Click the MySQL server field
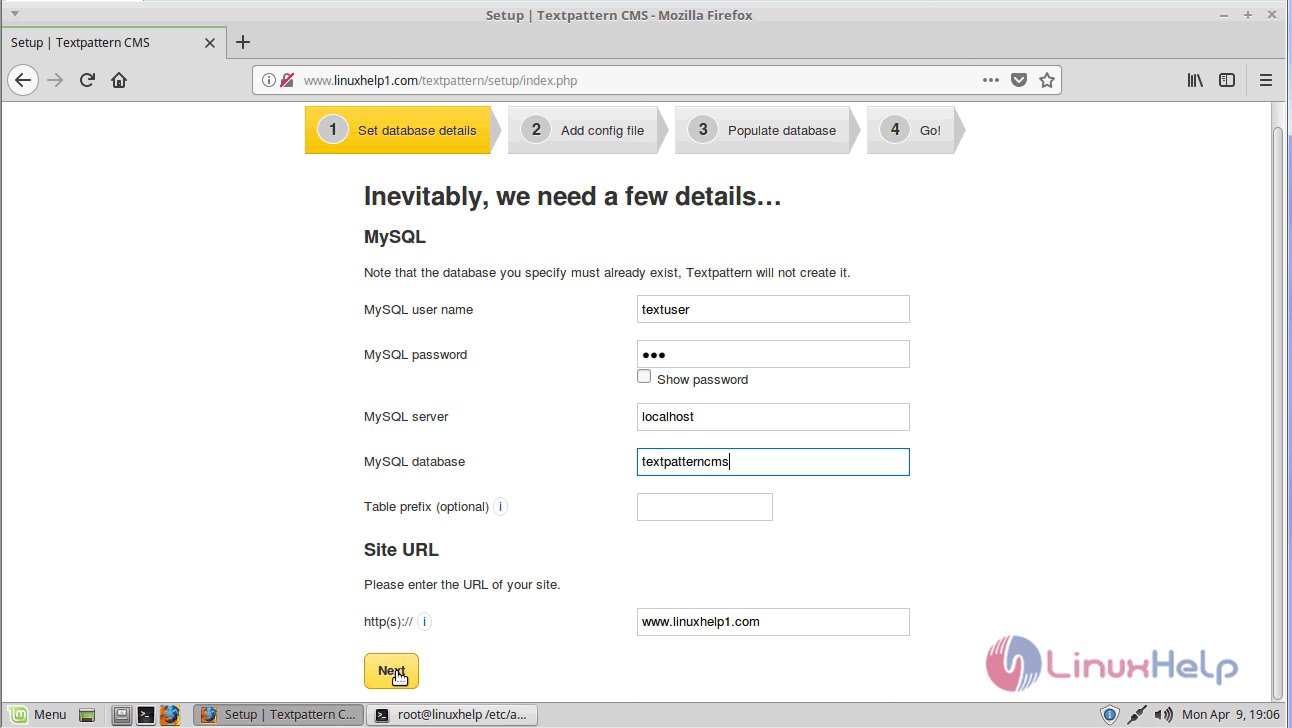Viewport: 1292px width, 728px height. tap(773, 417)
